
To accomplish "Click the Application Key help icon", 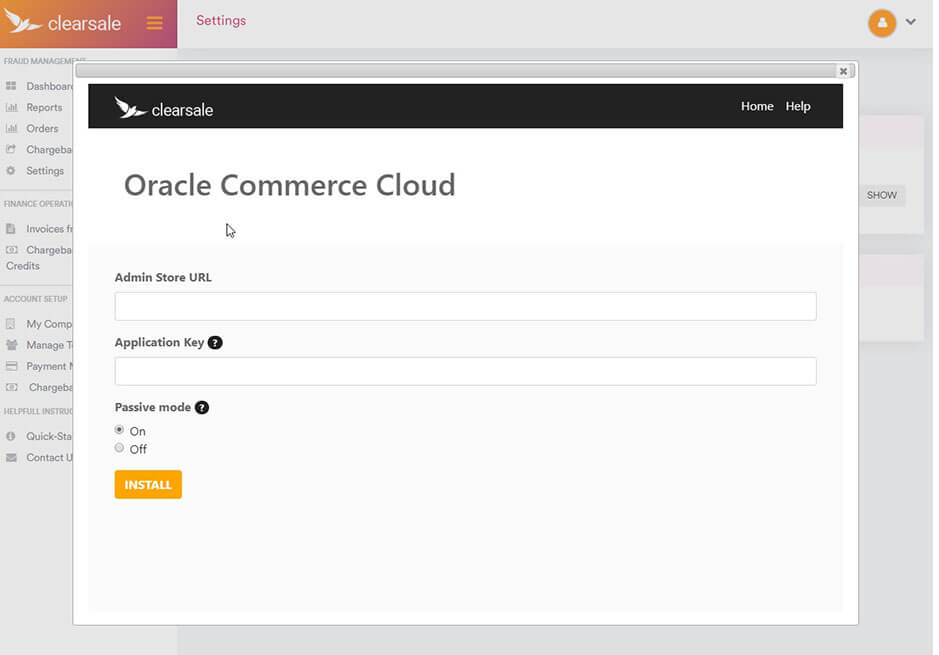I will tap(215, 342).
